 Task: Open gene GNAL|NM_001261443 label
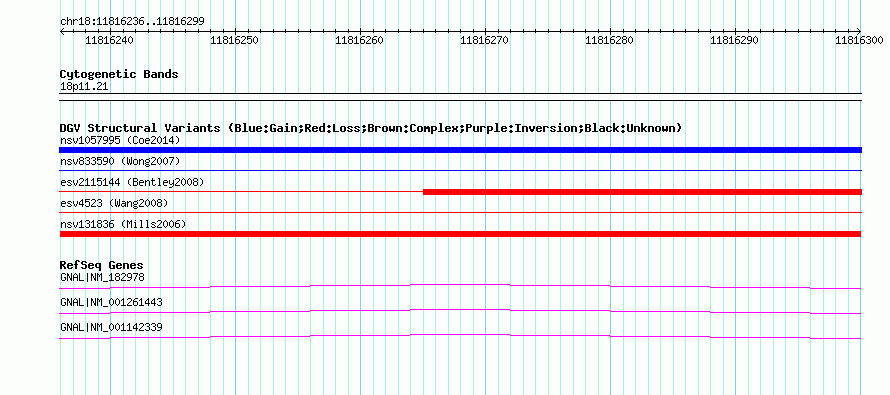click(x=111, y=302)
